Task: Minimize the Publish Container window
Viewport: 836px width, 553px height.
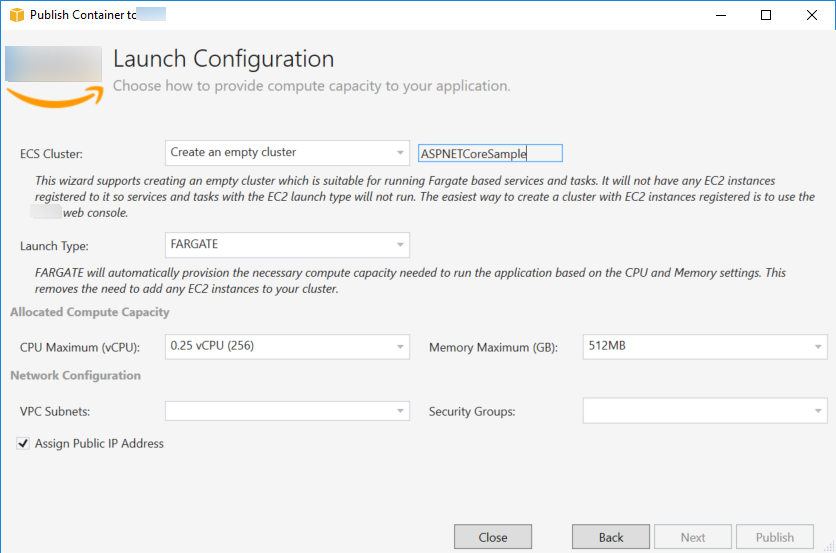Action: click(718, 15)
